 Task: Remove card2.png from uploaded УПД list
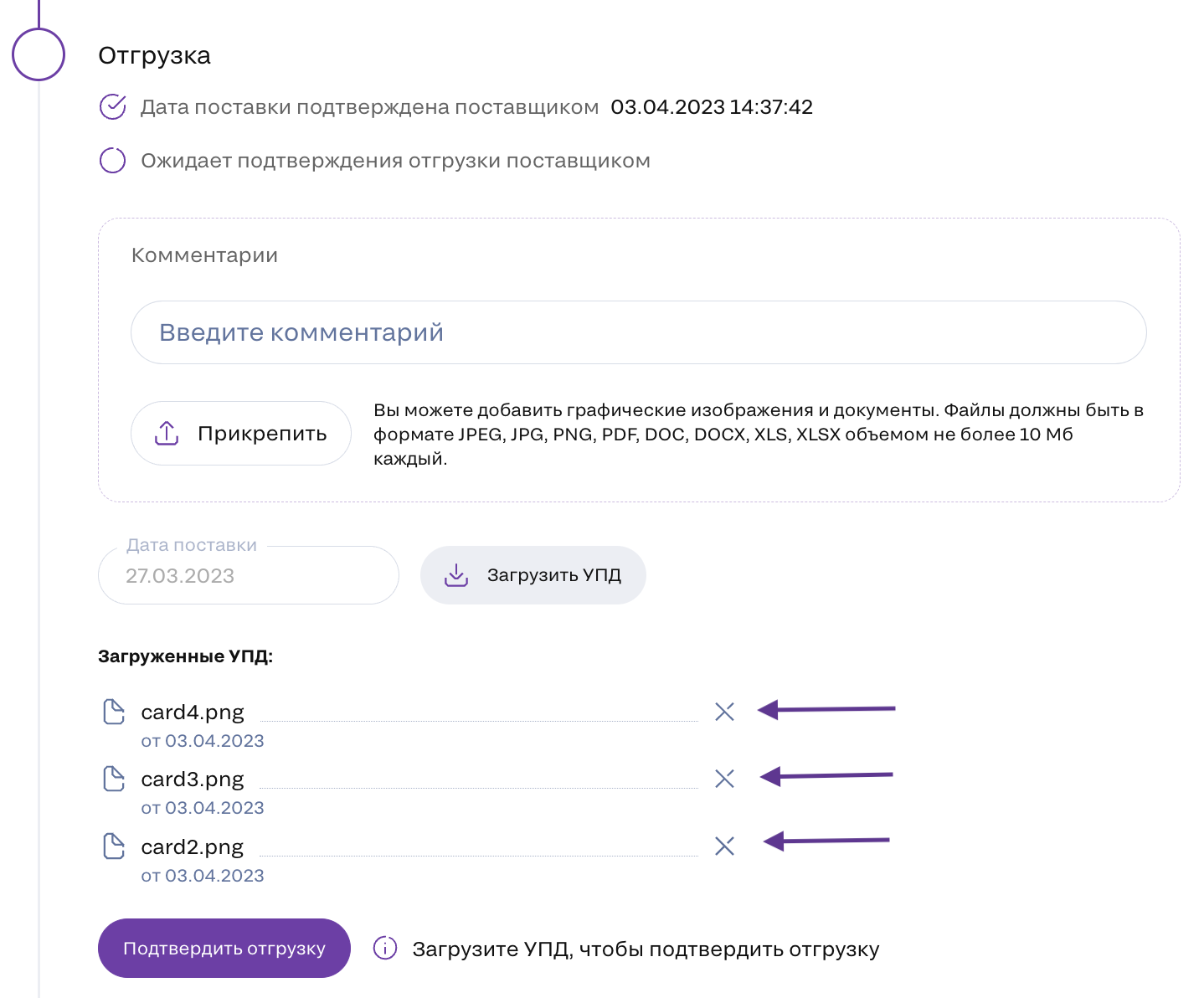pos(724,846)
